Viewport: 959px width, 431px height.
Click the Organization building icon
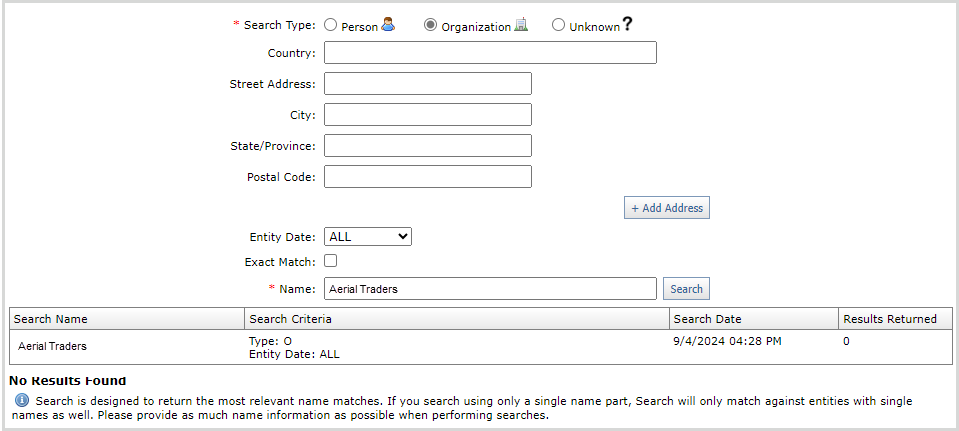pos(520,26)
